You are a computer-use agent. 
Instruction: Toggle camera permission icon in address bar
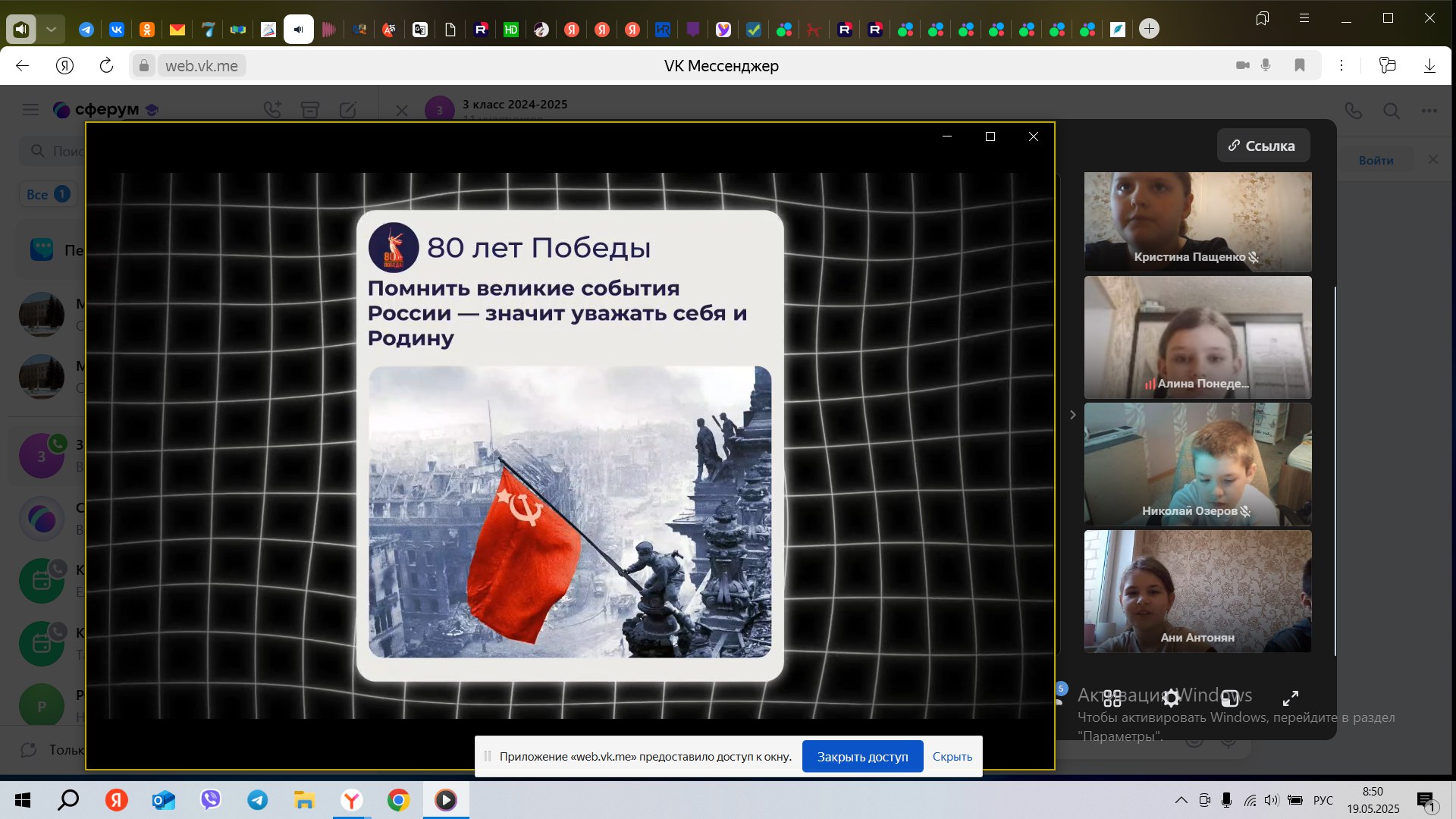click(1242, 66)
